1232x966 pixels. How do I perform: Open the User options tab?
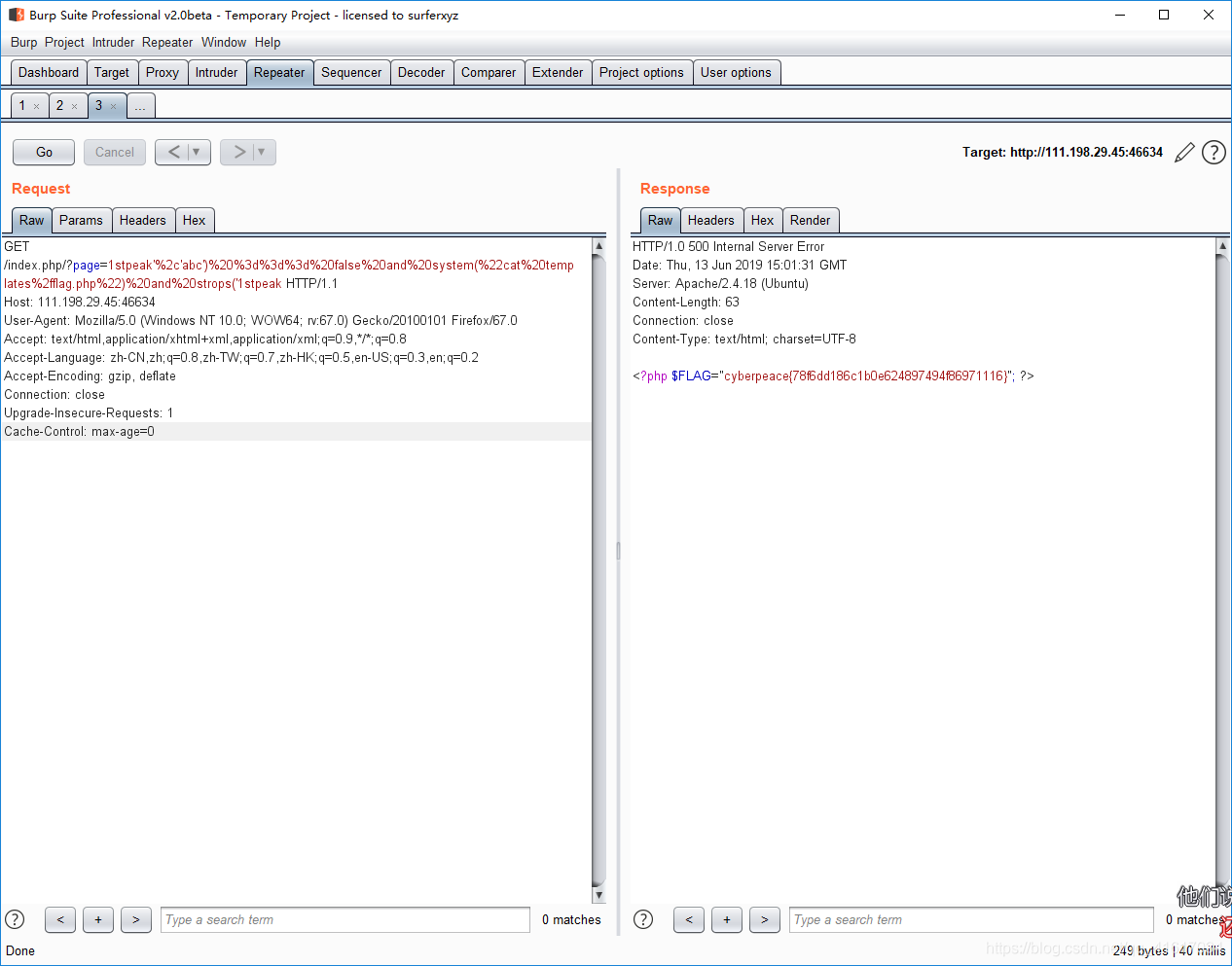736,72
